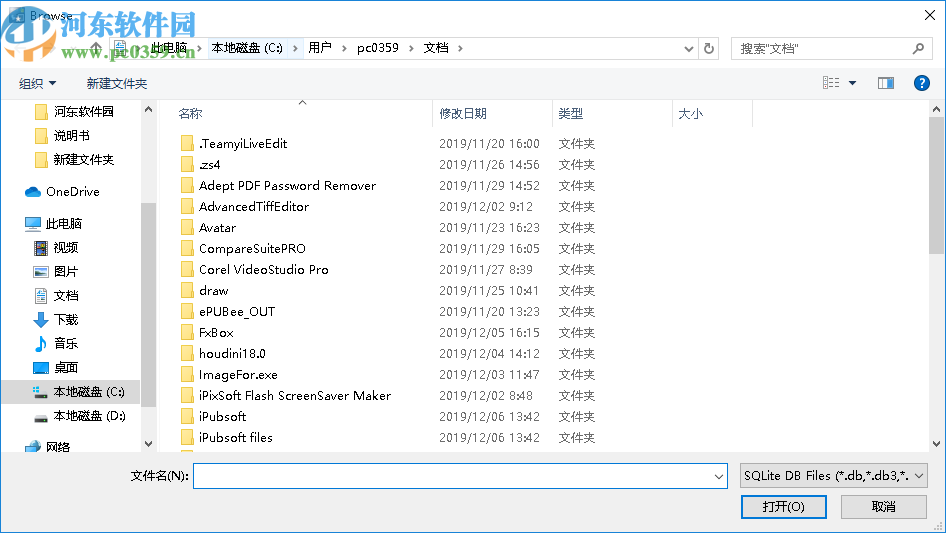Select the AdvancedTiffEditor folder
This screenshot has width=946, height=533.
[x=245, y=207]
